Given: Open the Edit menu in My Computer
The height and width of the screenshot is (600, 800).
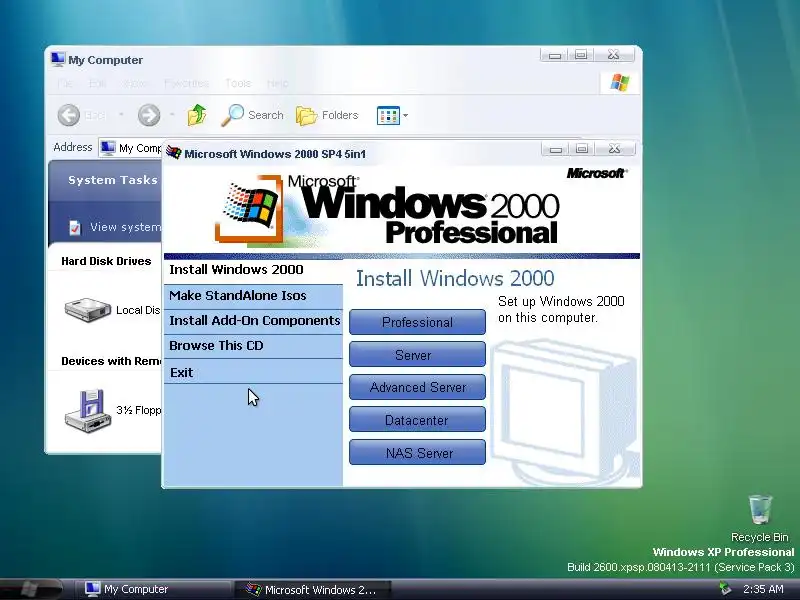Looking at the screenshot, I should point(97,83).
